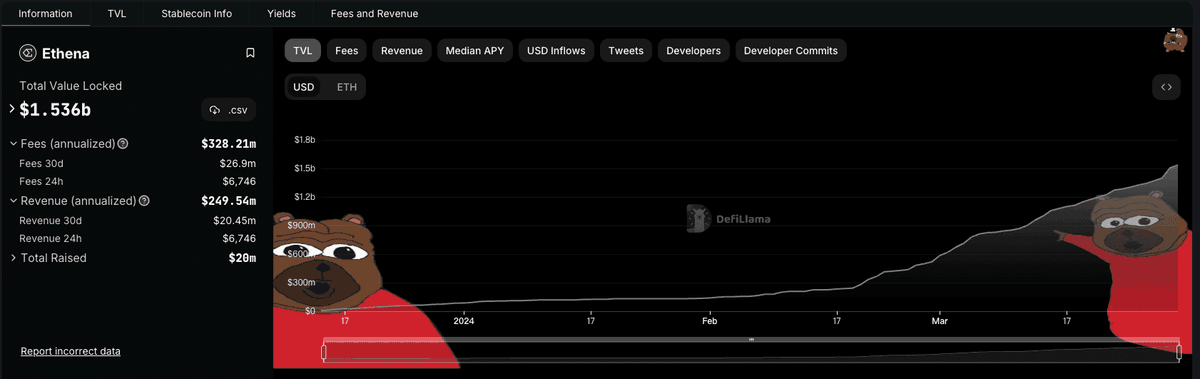Toggle Fees chart metric

347,50
